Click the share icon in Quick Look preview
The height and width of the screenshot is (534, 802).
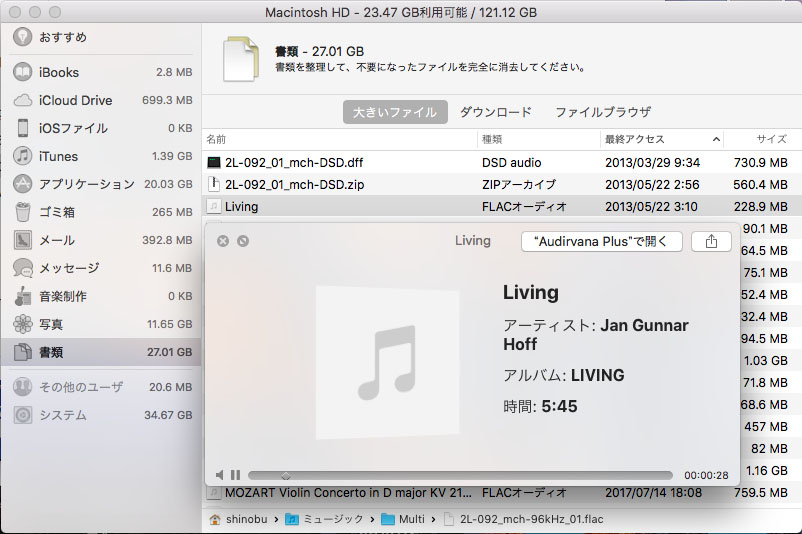(711, 241)
